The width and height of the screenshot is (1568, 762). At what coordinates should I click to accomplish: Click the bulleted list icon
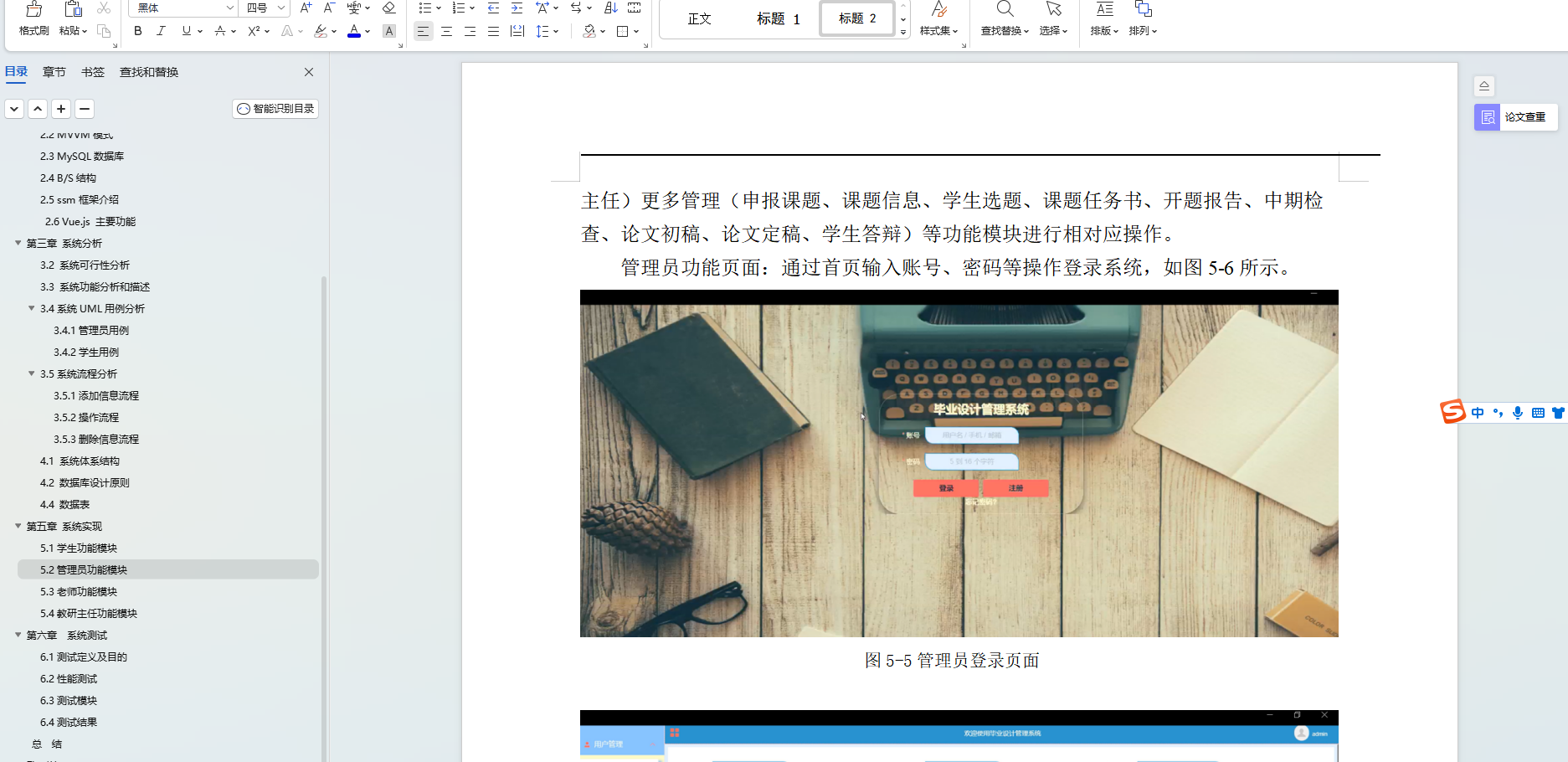pyautogui.click(x=425, y=8)
